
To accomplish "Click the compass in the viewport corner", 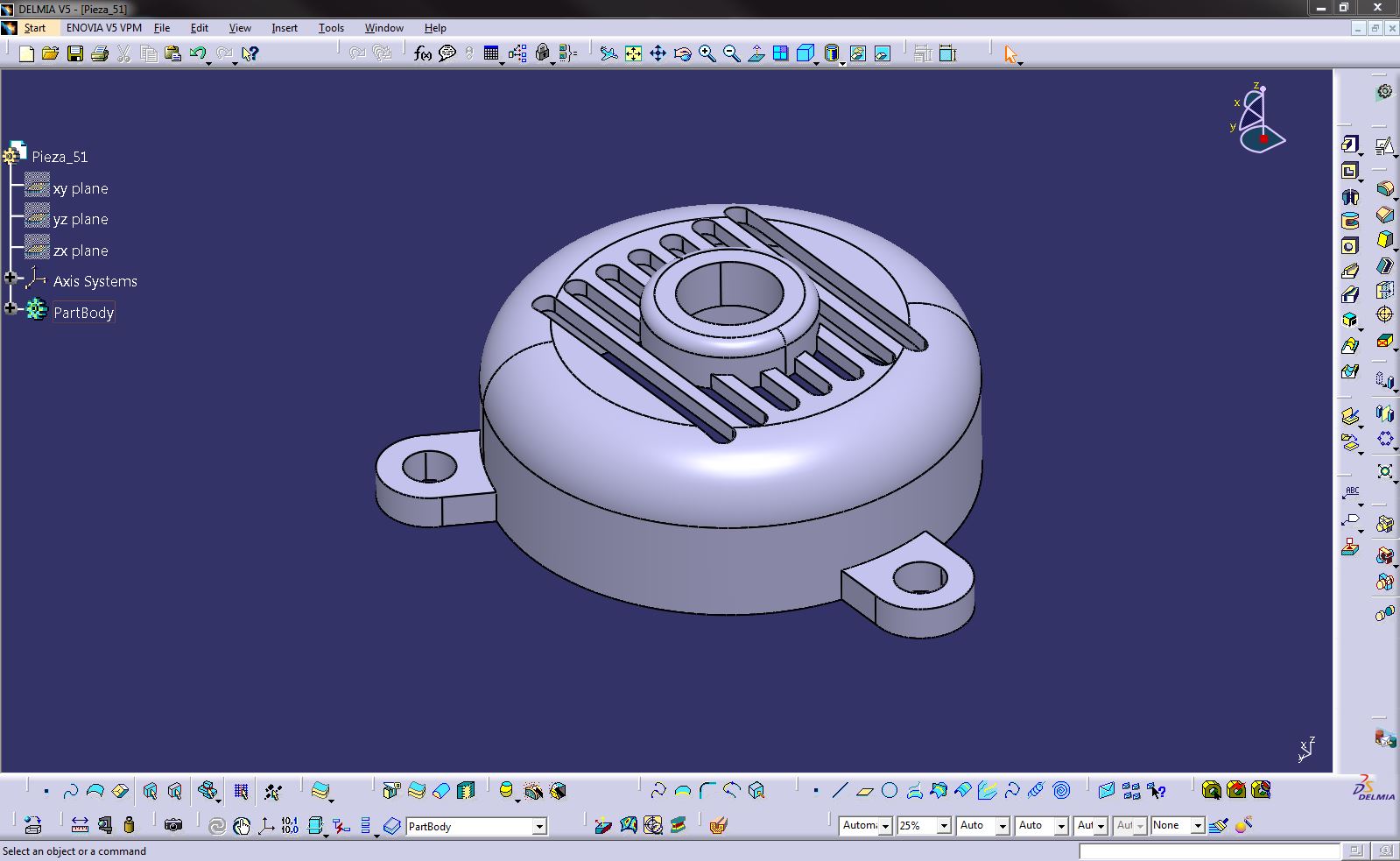I will click(1259, 118).
